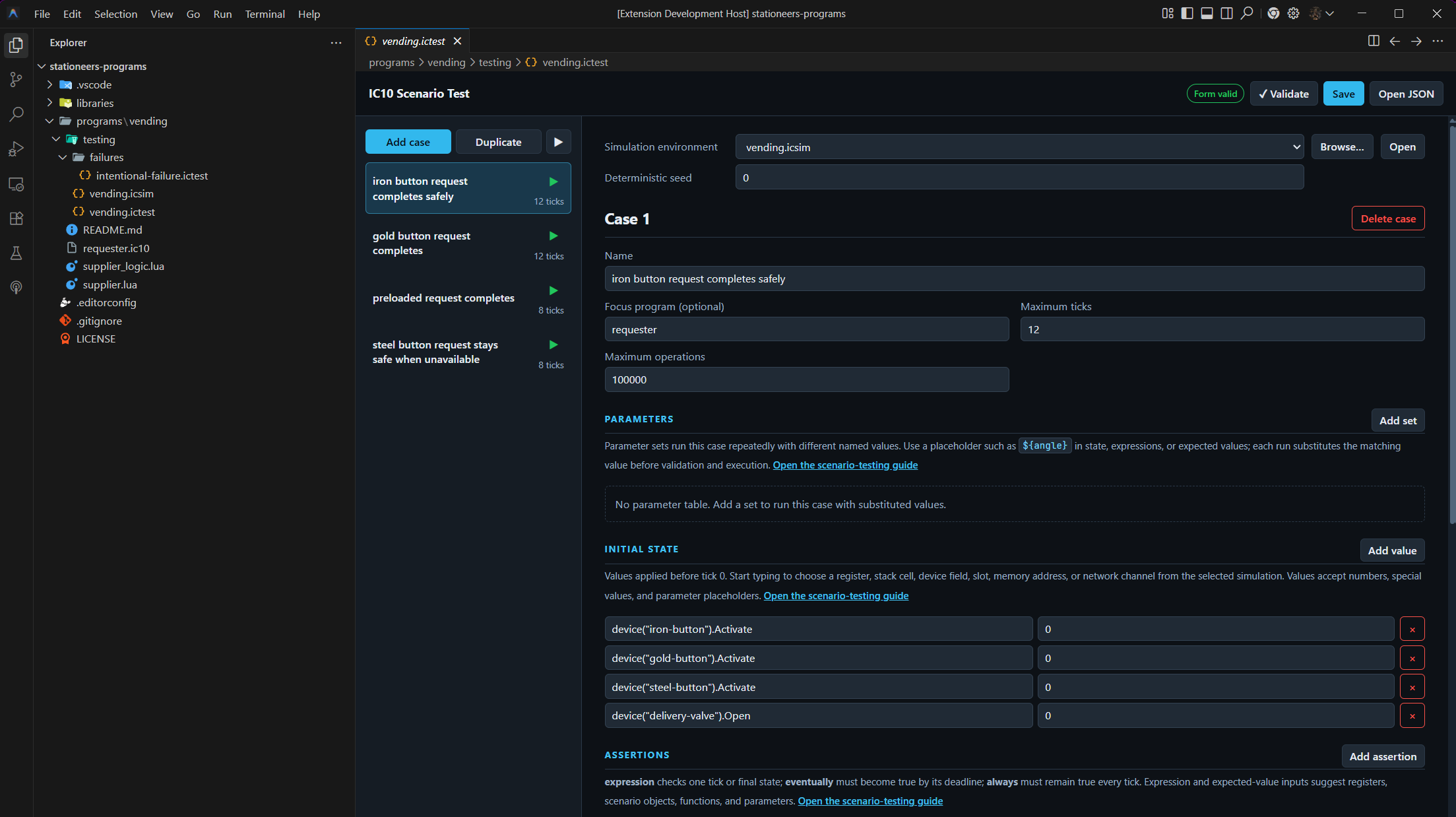The image size is (1456, 817).
Task: Open the Search view in activity bar
Action: pos(16,114)
